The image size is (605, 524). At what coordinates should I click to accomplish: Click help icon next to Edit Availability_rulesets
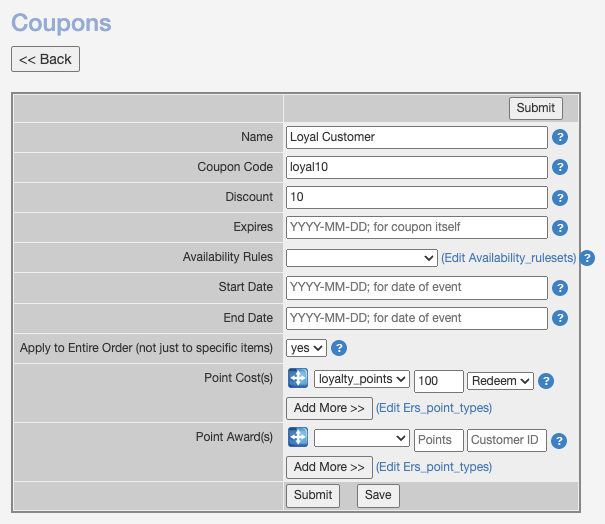(587, 258)
